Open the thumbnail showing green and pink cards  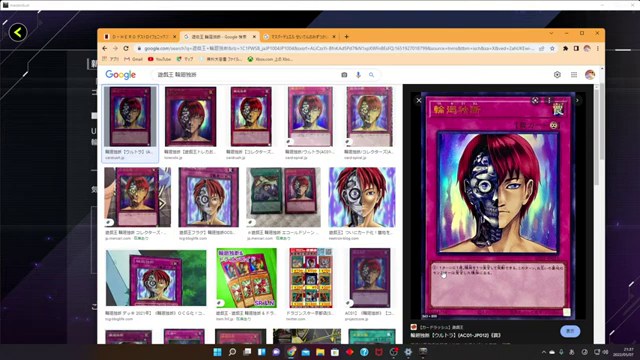(283, 197)
